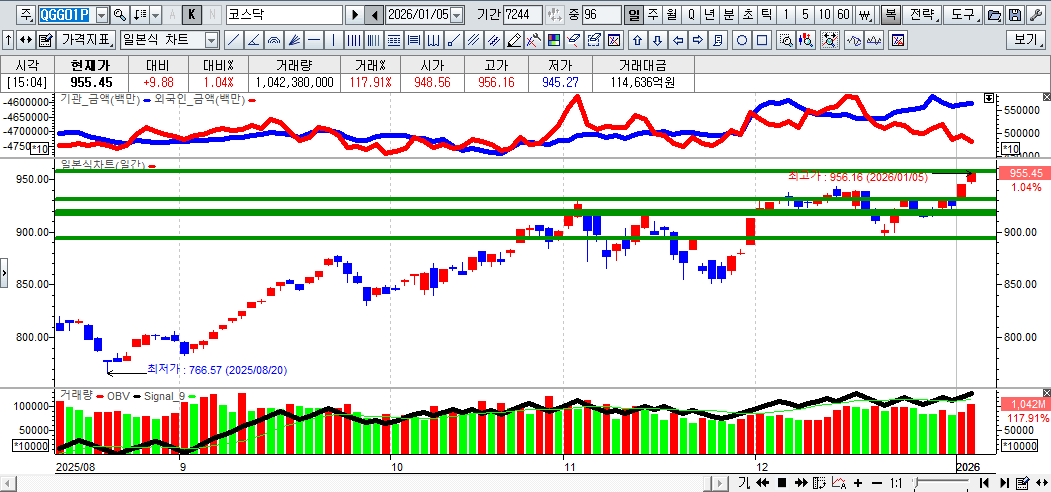Viewport: 1051px width, 492px height.
Task: Select the ellipse shape drawing tool
Action: pos(742,40)
